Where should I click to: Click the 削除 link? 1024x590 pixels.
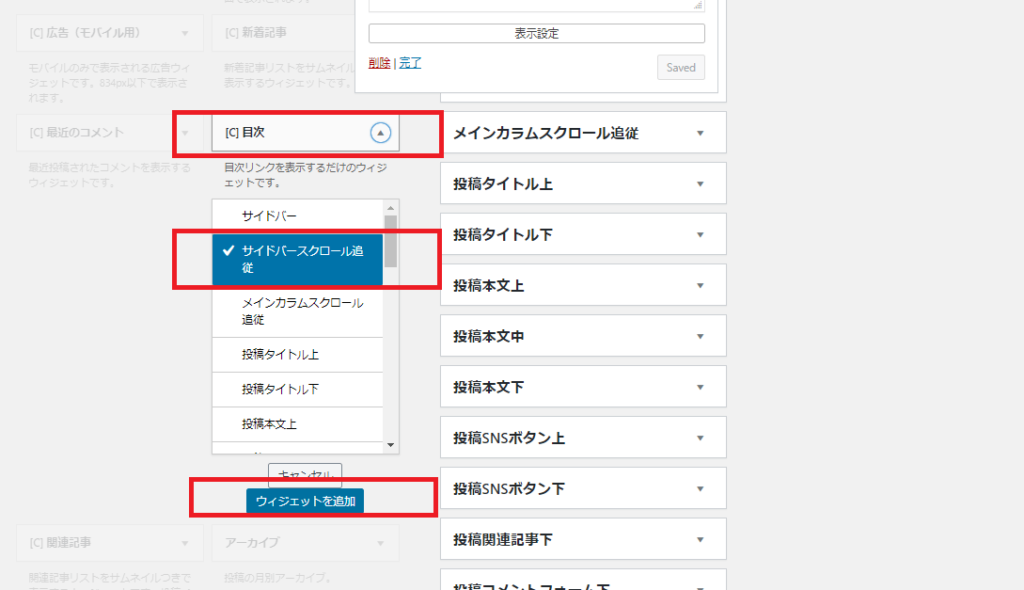click(379, 63)
